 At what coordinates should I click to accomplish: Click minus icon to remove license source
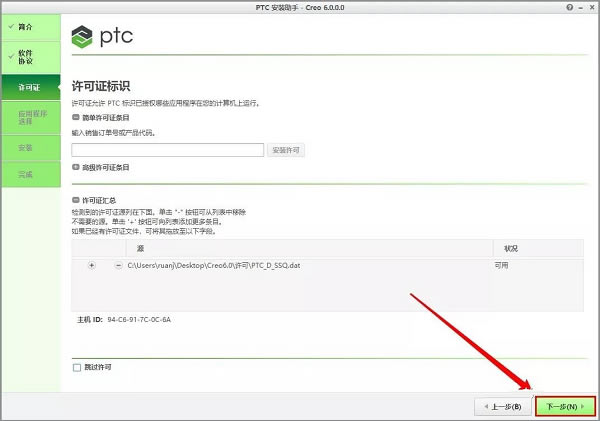click(x=119, y=265)
